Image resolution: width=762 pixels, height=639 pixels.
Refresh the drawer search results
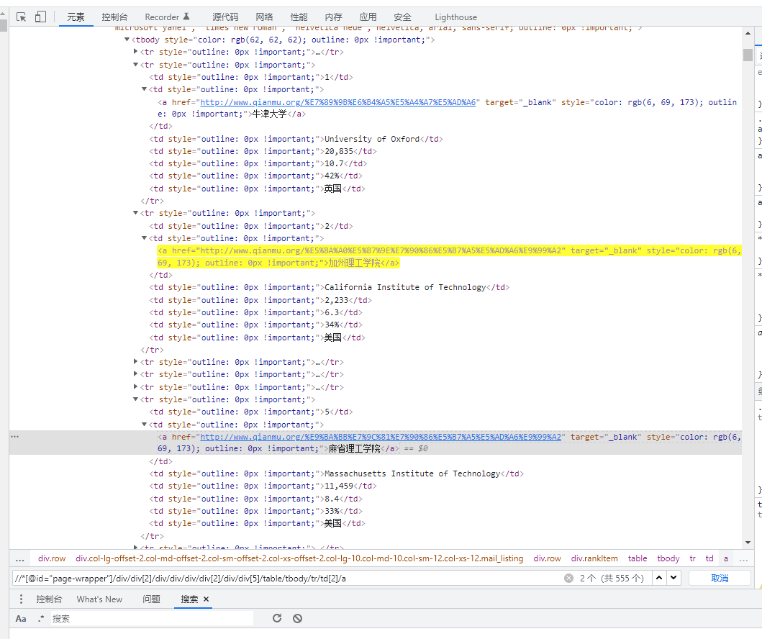[277, 618]
